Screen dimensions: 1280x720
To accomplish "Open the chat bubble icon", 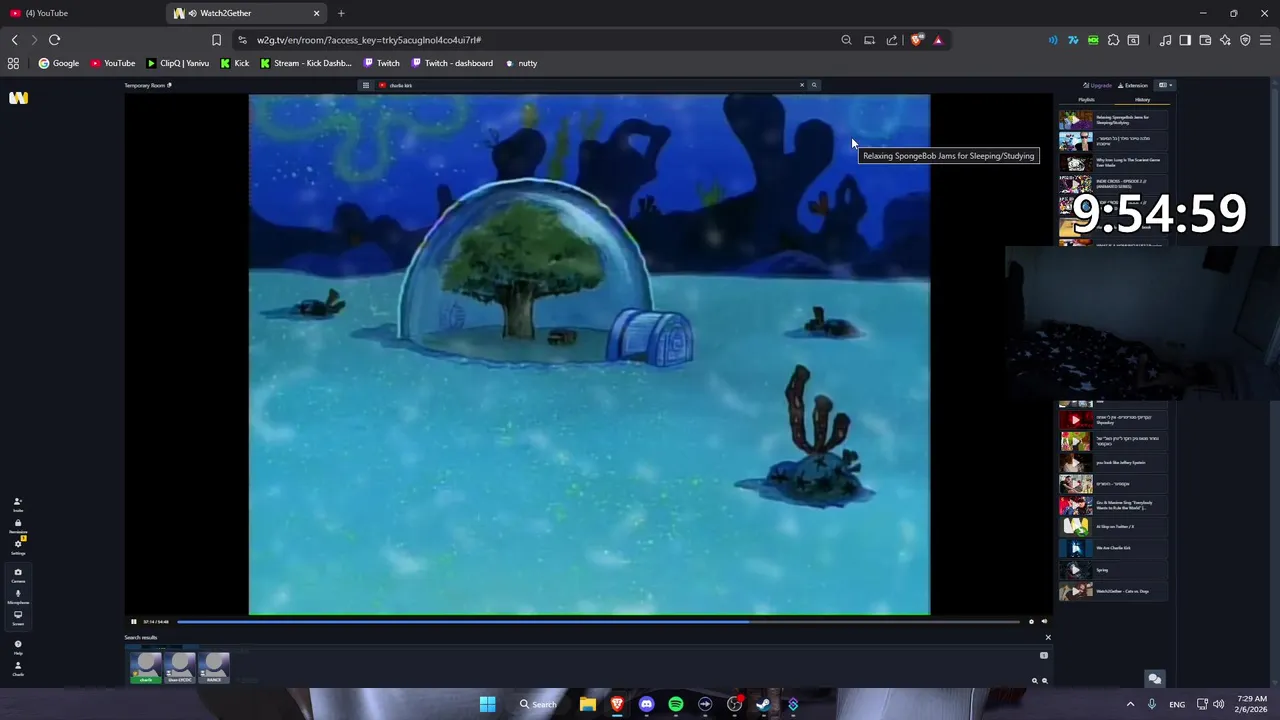I will click(x=1155, y=678).
